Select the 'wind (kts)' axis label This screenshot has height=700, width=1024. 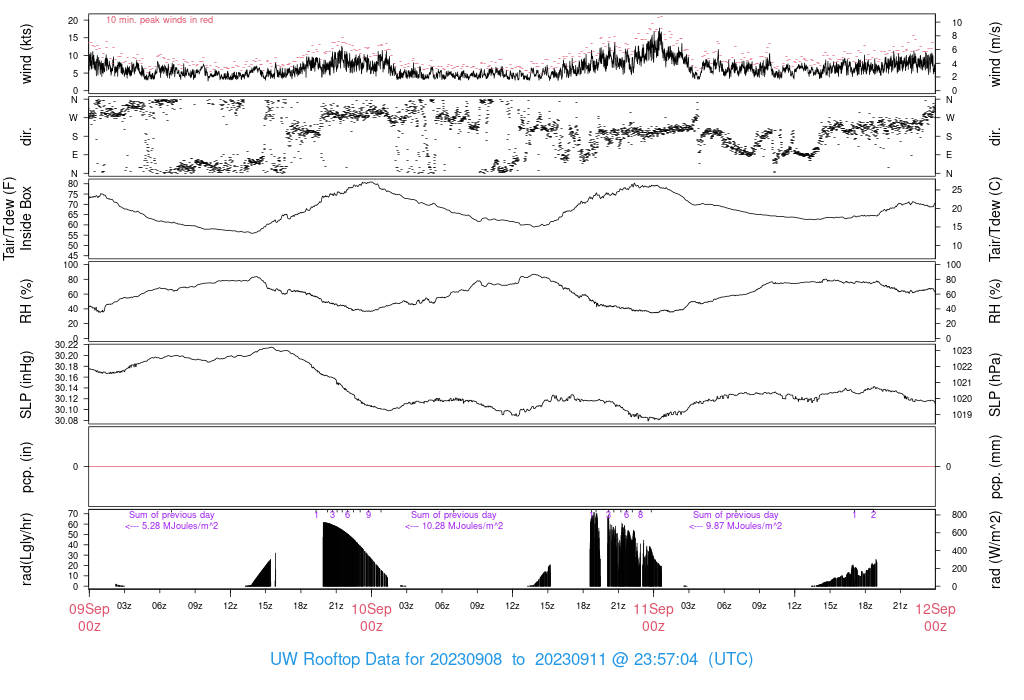click(26, 54)
